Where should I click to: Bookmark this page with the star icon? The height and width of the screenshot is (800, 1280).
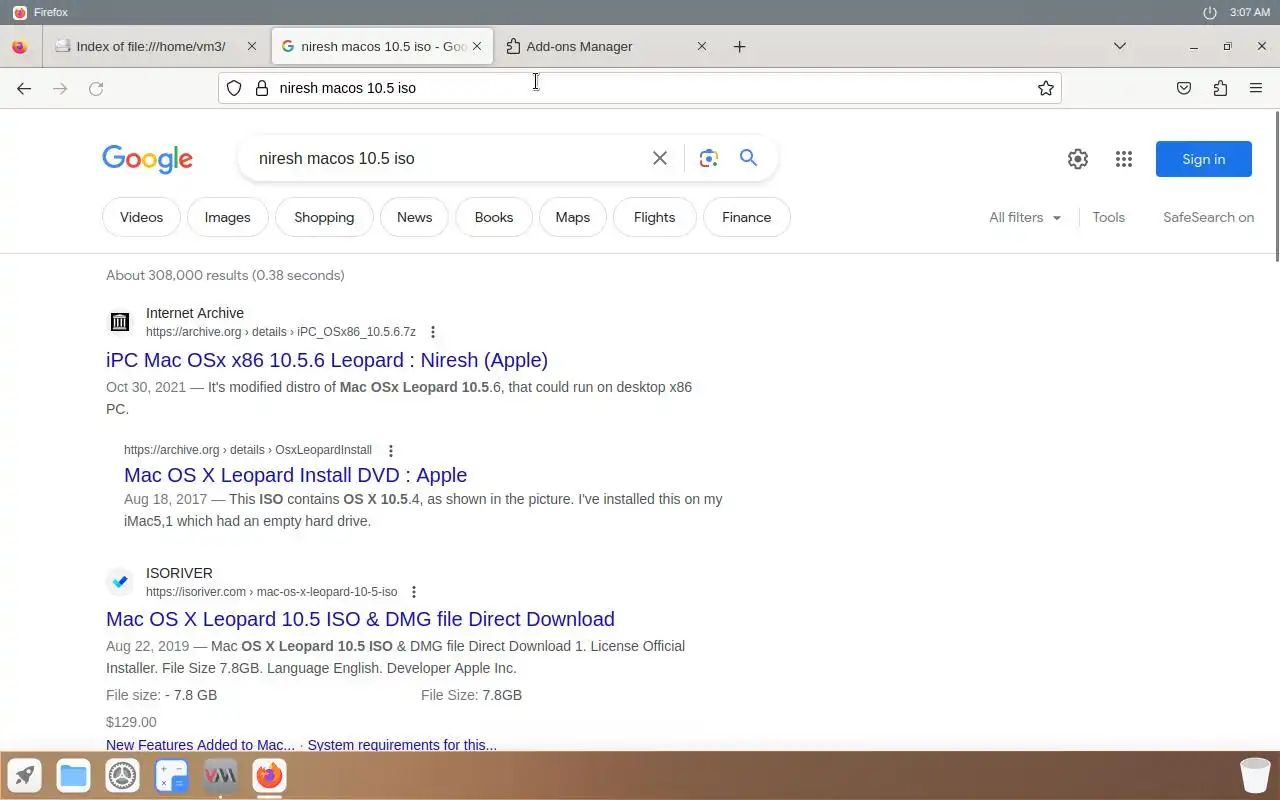point(1046,88)
